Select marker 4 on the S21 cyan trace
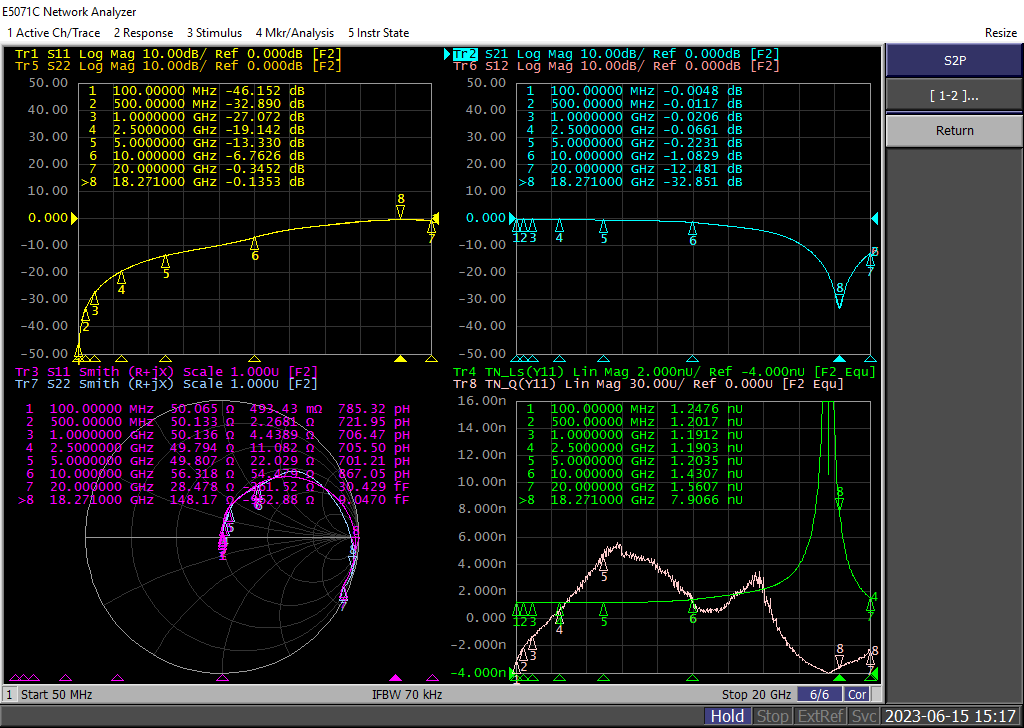 (x=559, y=228)
